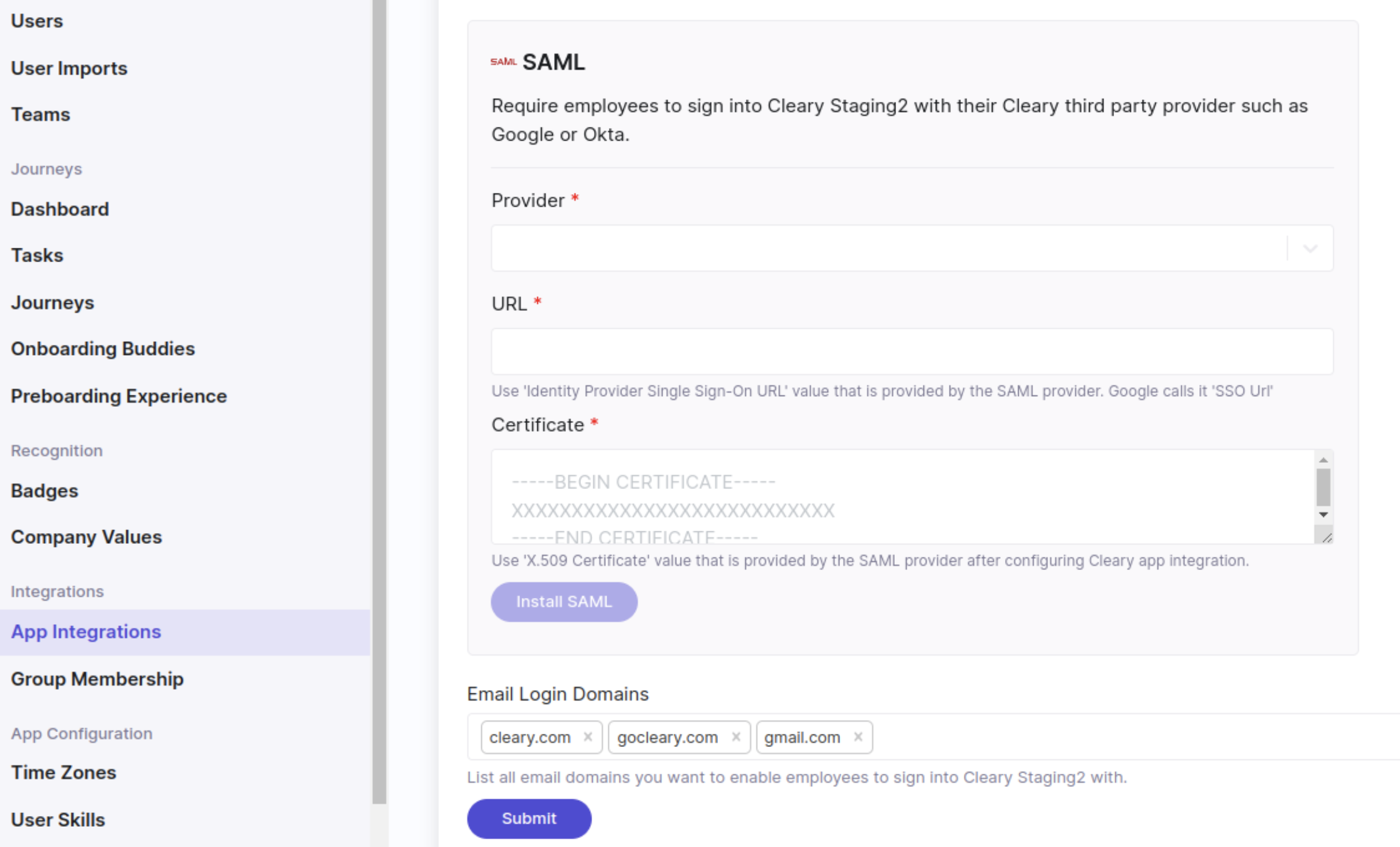This screenshot has width=1400, height=847.
Task: Remove the gocleary.com domain tag
Action: click(736, 737)
